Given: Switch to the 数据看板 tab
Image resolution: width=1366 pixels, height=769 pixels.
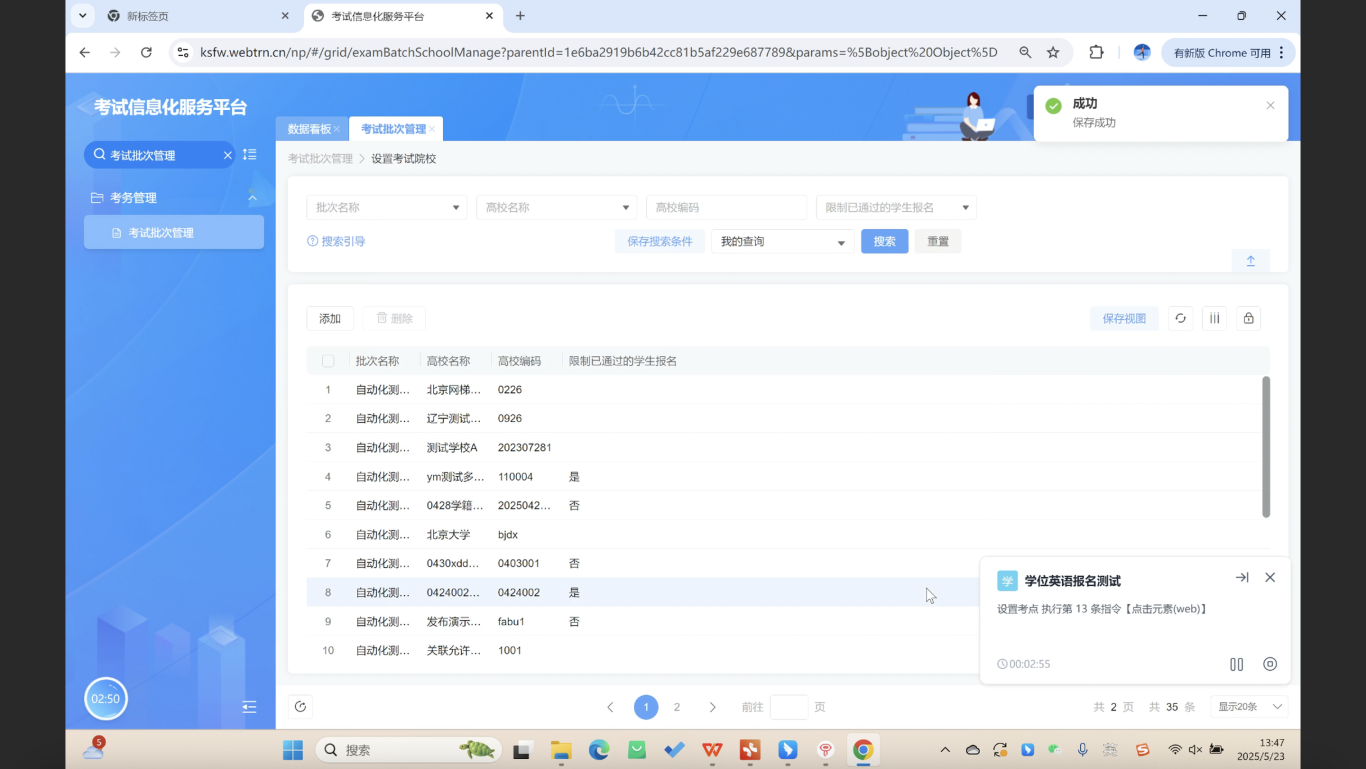Looking at the screenshot, I should [309, 129].
